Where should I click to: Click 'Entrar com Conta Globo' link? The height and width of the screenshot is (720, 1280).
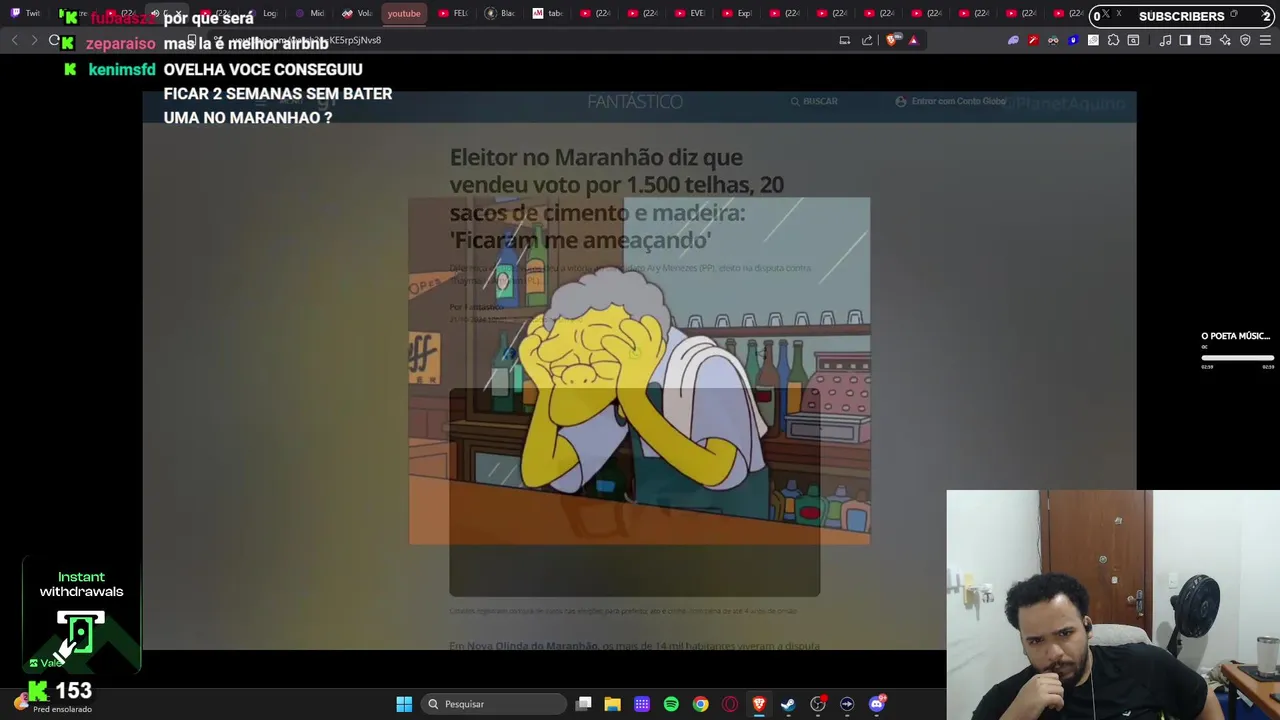[x=950, y=101]
